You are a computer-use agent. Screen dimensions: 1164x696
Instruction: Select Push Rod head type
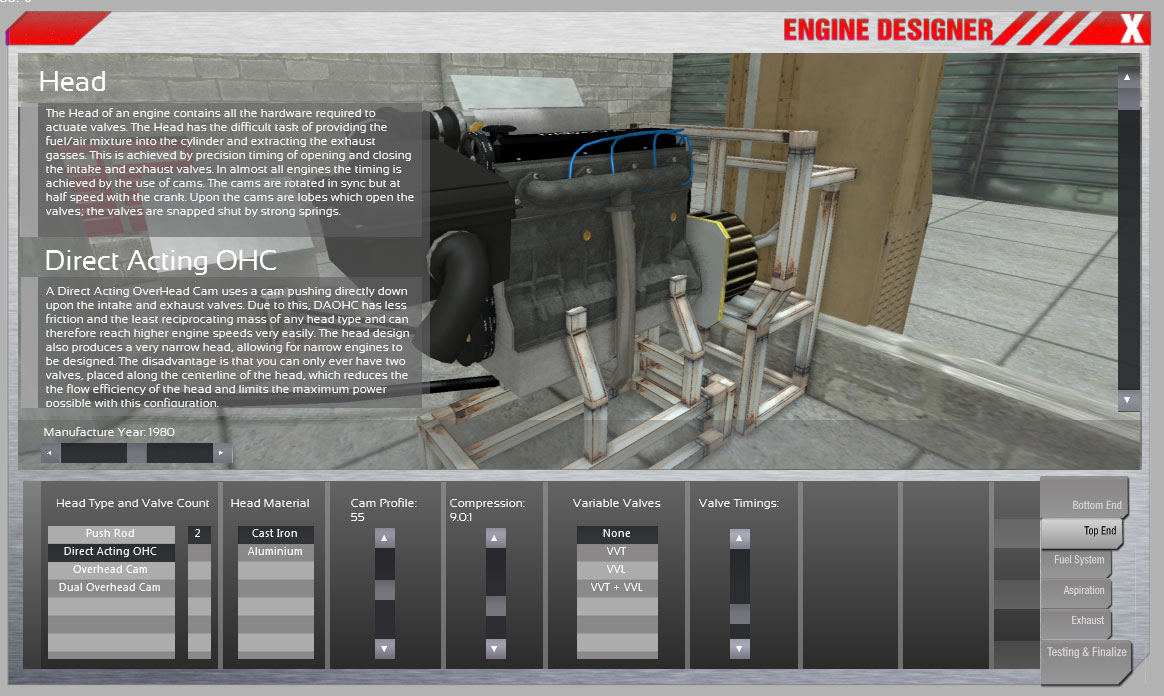pyautogui.click(x=110, y=534)
